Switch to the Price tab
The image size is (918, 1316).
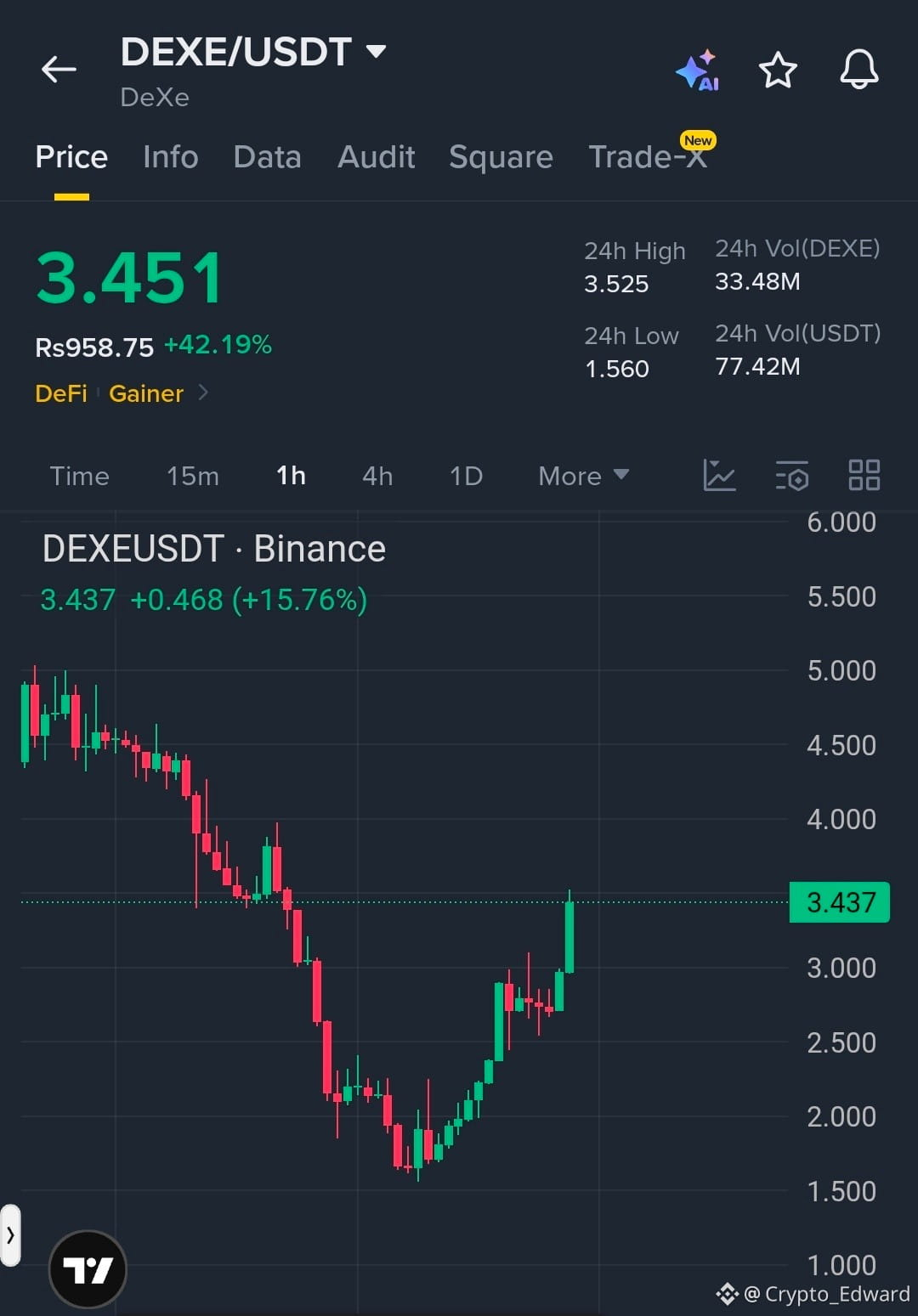coord(71,157)
